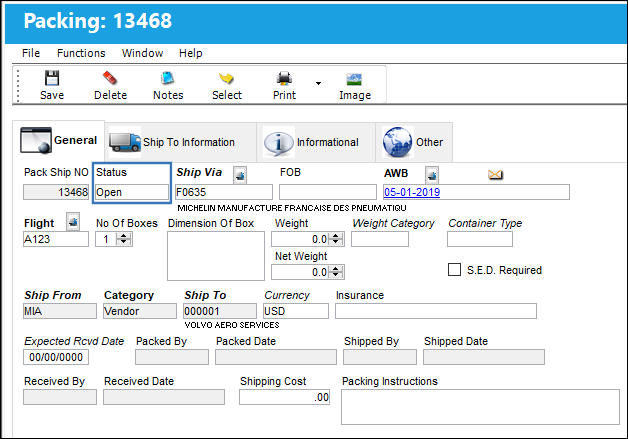Screen dimensions: 628x439
Task: Click the Flight lookup icon
Action: pyautogui.click(x=73, y=222)
